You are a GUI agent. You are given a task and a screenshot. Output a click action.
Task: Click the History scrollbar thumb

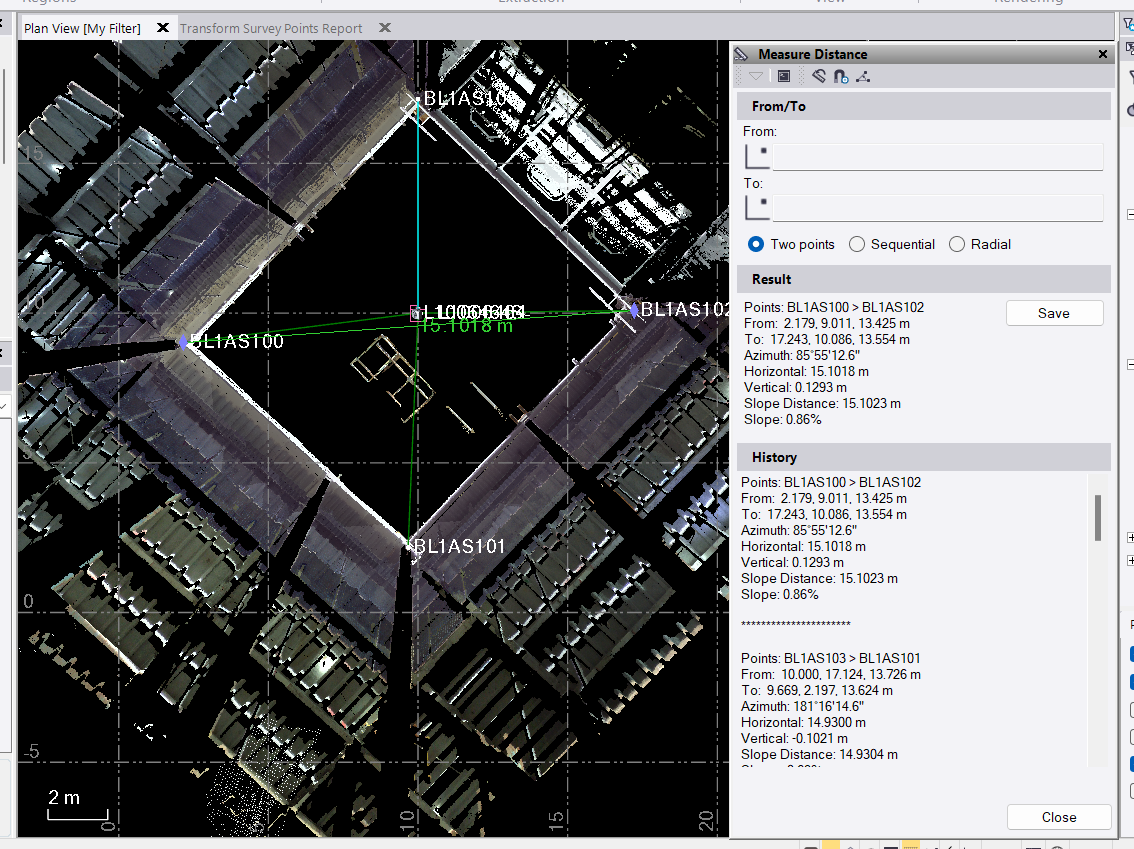click(x=1097, y=517)
